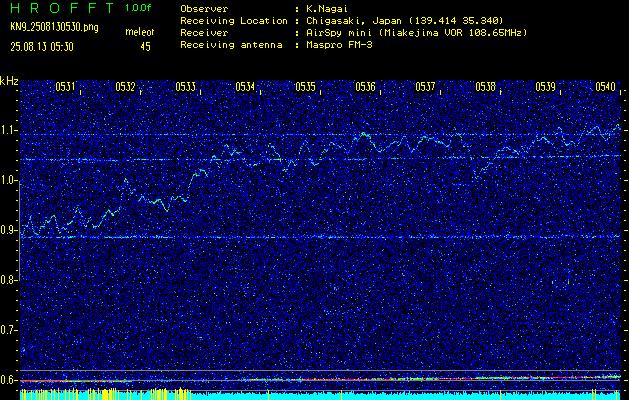Click the Observer label

[204, 9]
